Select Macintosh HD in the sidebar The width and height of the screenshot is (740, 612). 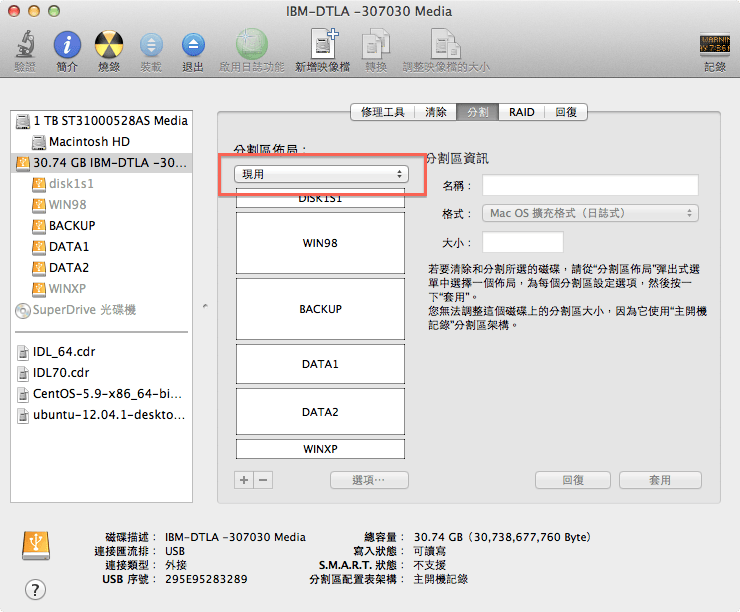[x=89, y=142]
